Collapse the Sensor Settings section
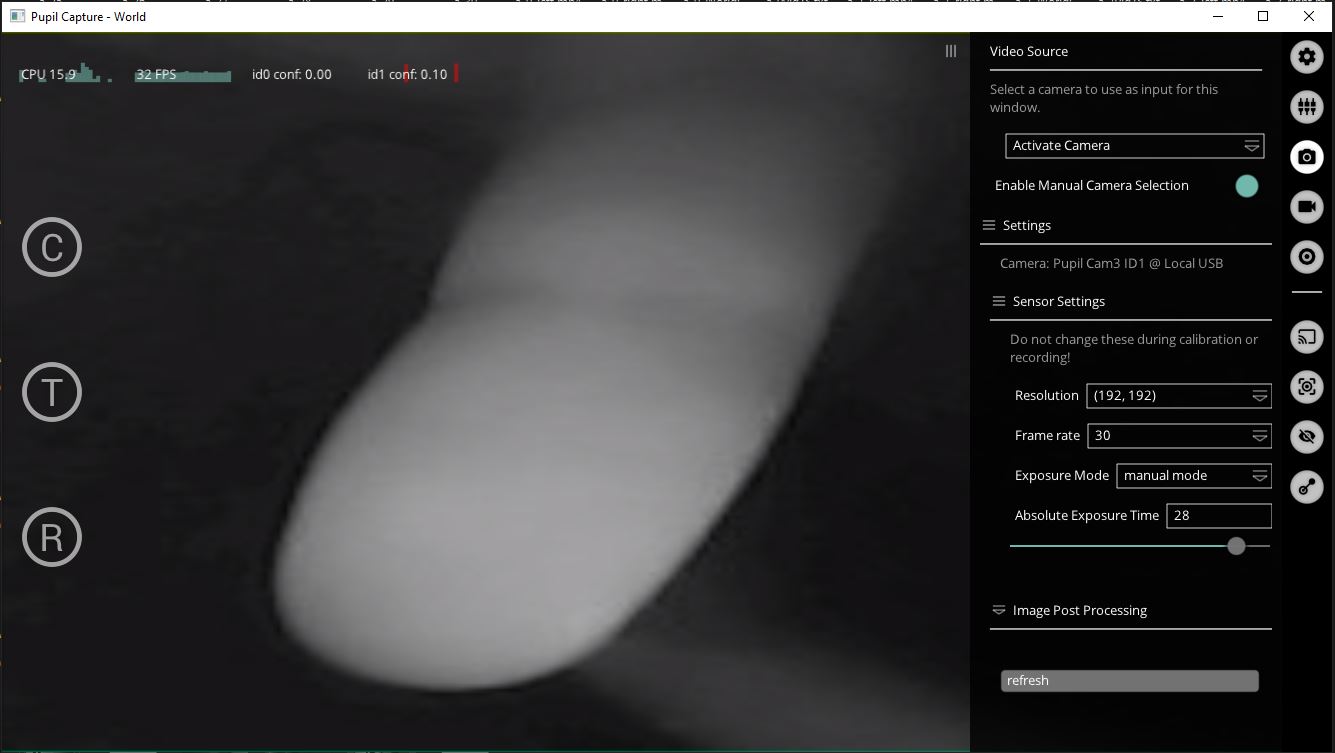This screenshot has height=753, width=1335. [998, 301]
